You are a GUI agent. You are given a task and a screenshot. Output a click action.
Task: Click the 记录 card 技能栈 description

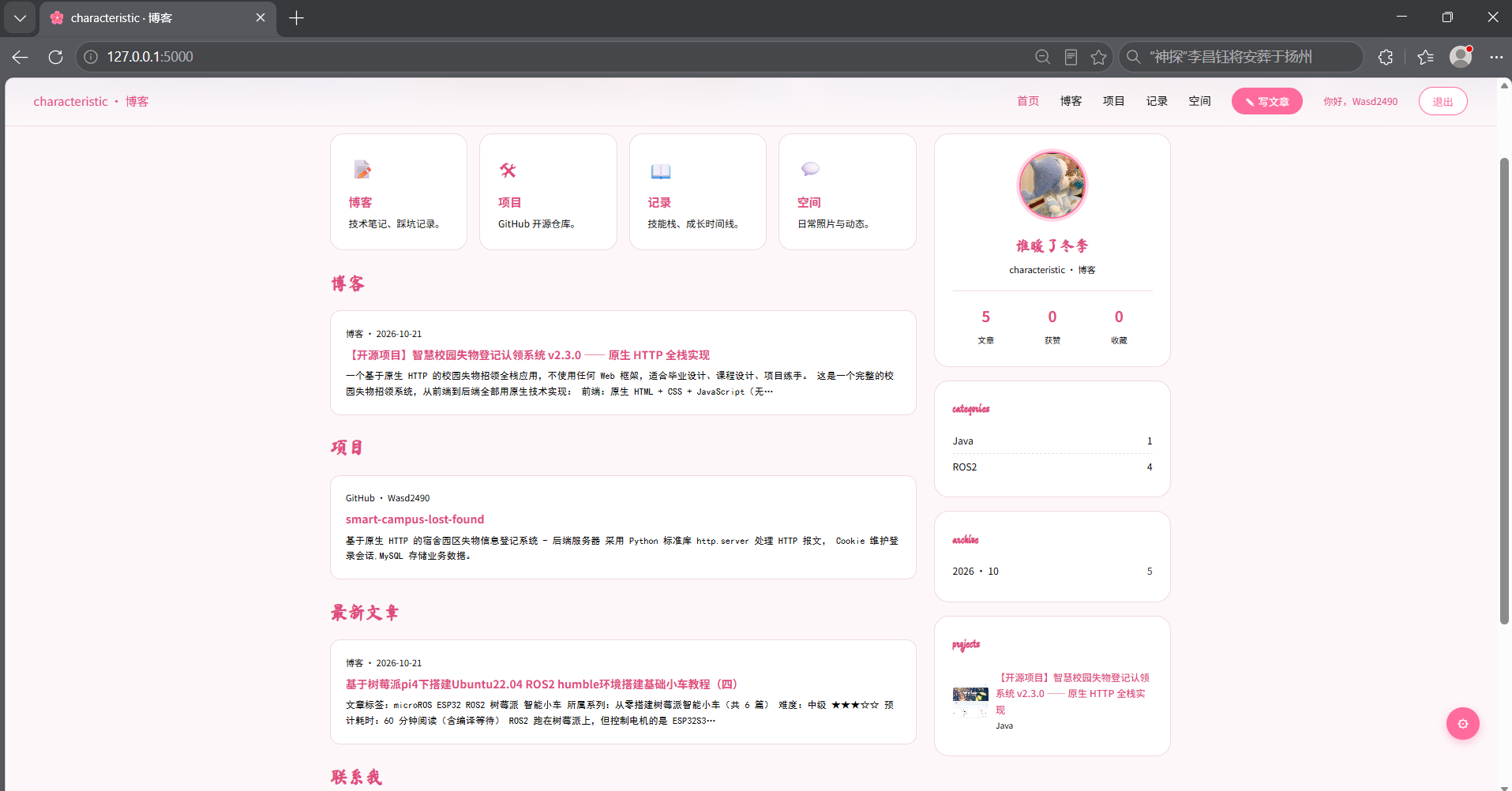(695, 224)
